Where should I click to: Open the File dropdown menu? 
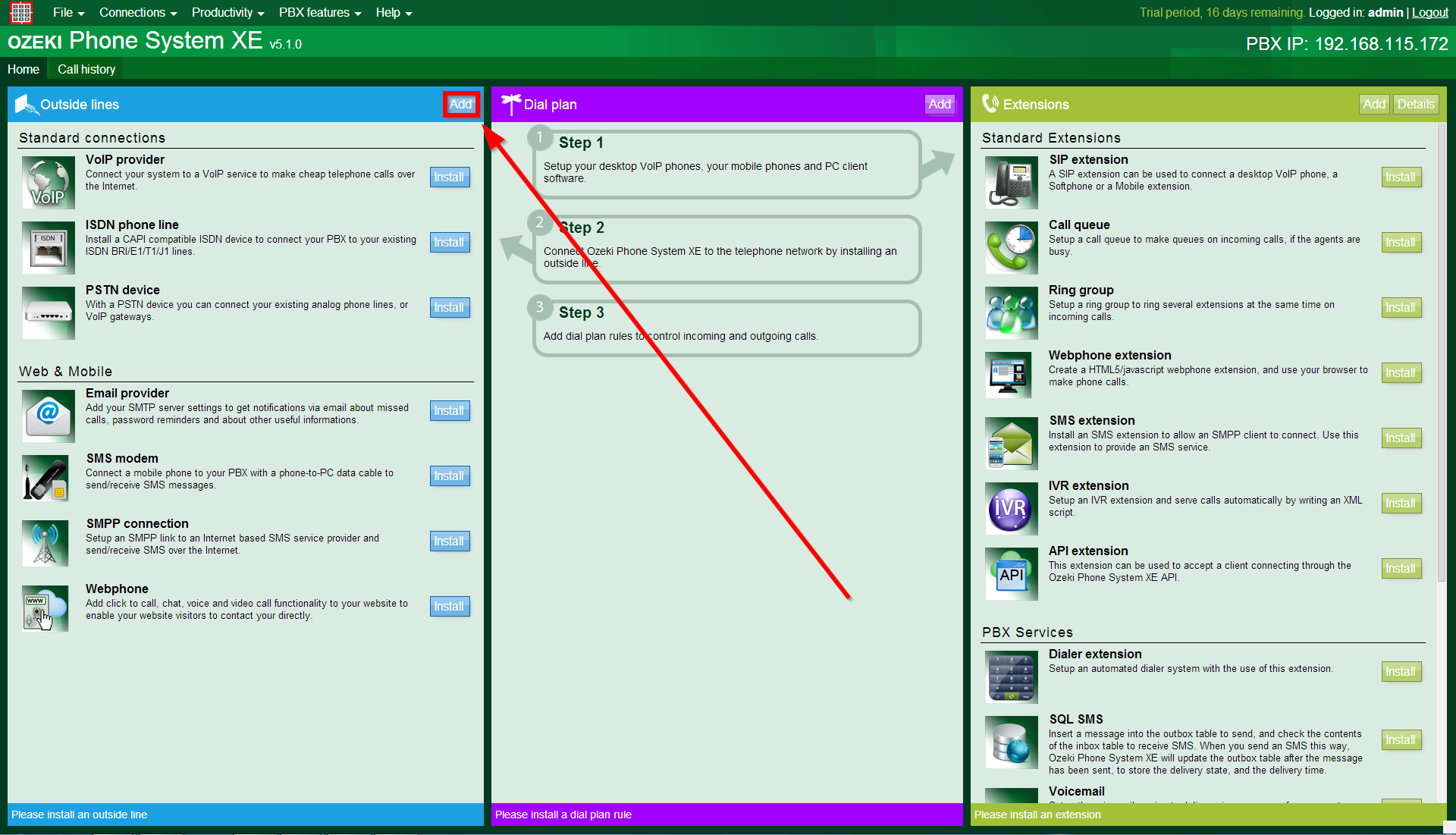click(68, 12)
